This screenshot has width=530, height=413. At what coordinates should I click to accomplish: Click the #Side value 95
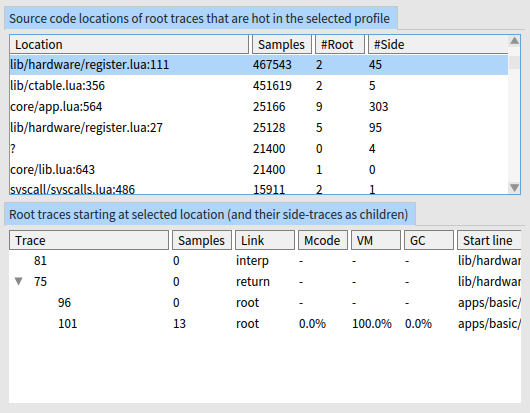375,127
